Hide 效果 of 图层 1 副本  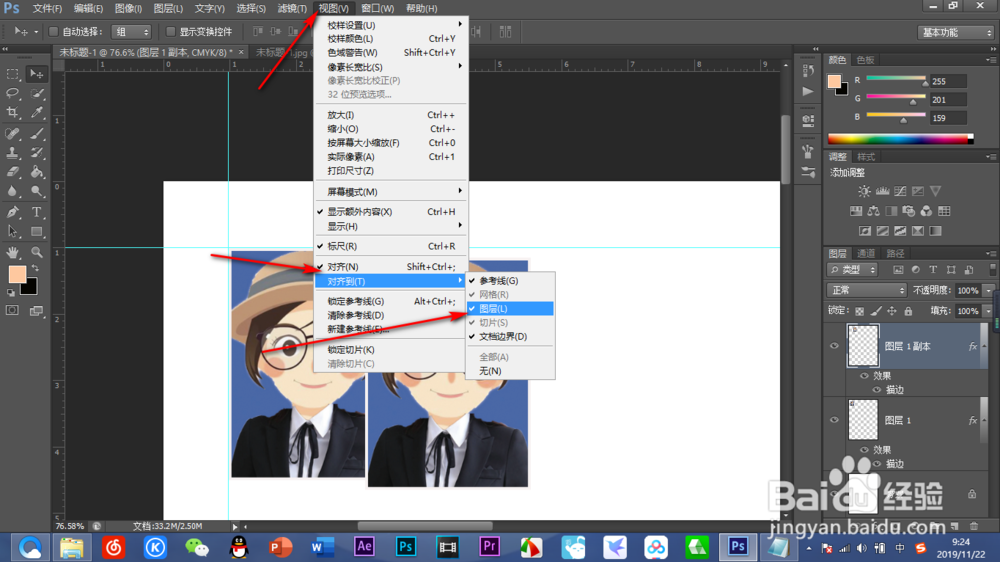tap(864, 376)
